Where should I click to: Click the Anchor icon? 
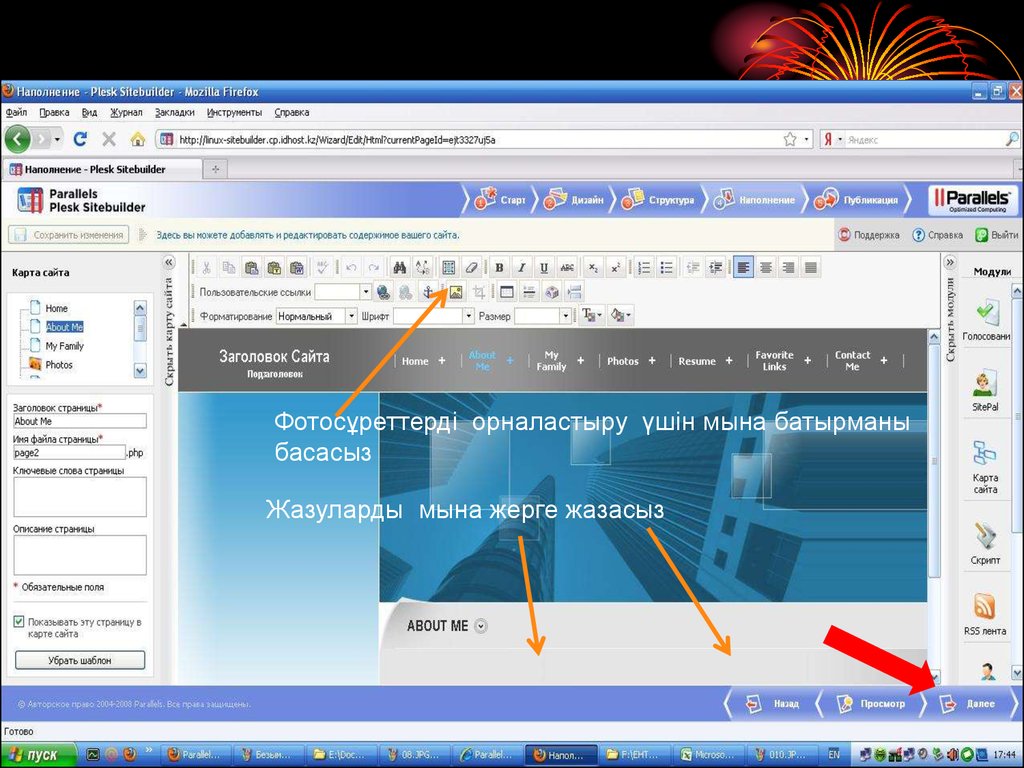(x=428, y=293)
